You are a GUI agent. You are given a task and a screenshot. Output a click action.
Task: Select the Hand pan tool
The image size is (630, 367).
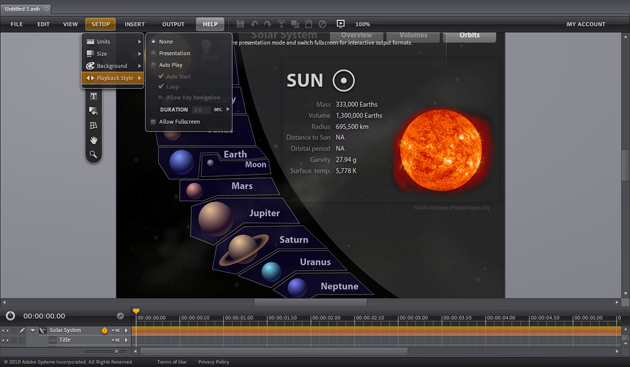point(93,140)
